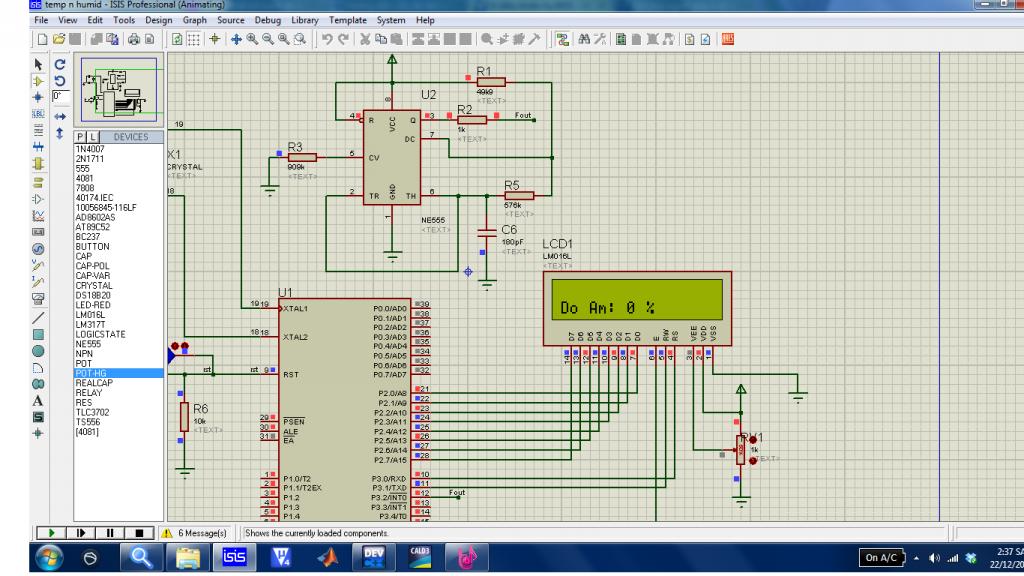Image resolution: width=1024 pixels, height=576 pixels.
Task: Select the Junction Dot mode tool
Action: pos(39,96)
